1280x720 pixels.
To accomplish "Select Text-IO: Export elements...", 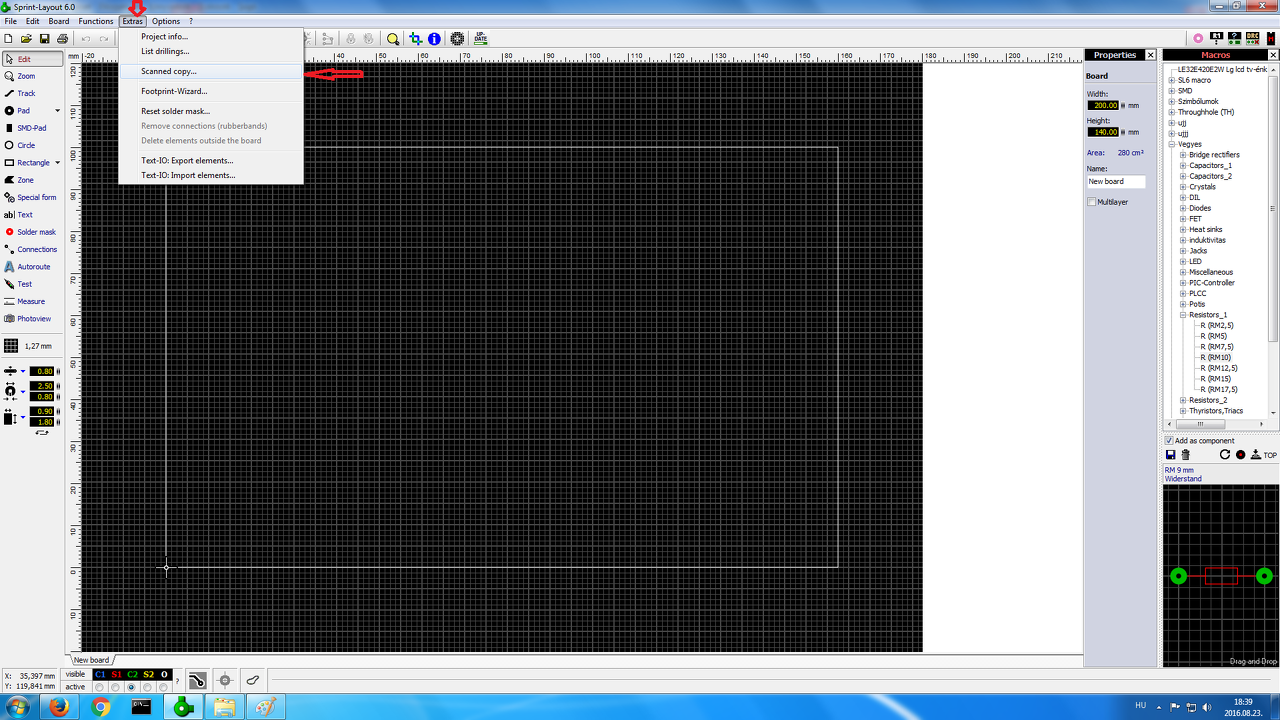I will [210, 160].
